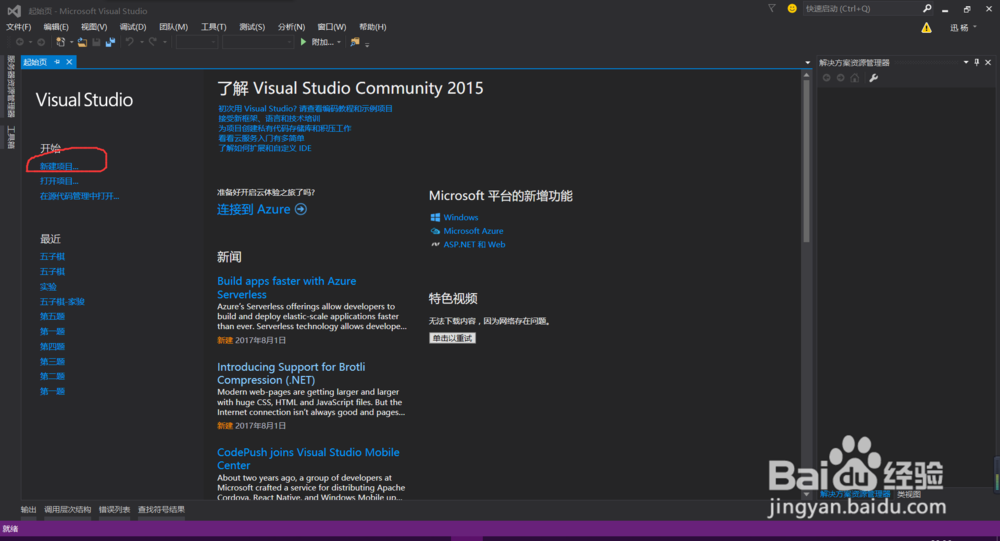This screenshot has width=1000, height=541.
Task: Click the Navigate Forward arrow icon
Action: (x=41, y=42)
